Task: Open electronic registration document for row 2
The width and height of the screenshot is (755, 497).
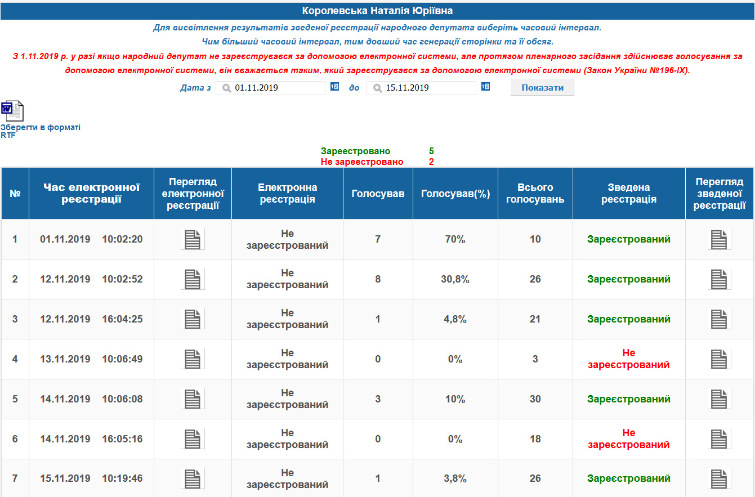Action: tap(192, 279)
